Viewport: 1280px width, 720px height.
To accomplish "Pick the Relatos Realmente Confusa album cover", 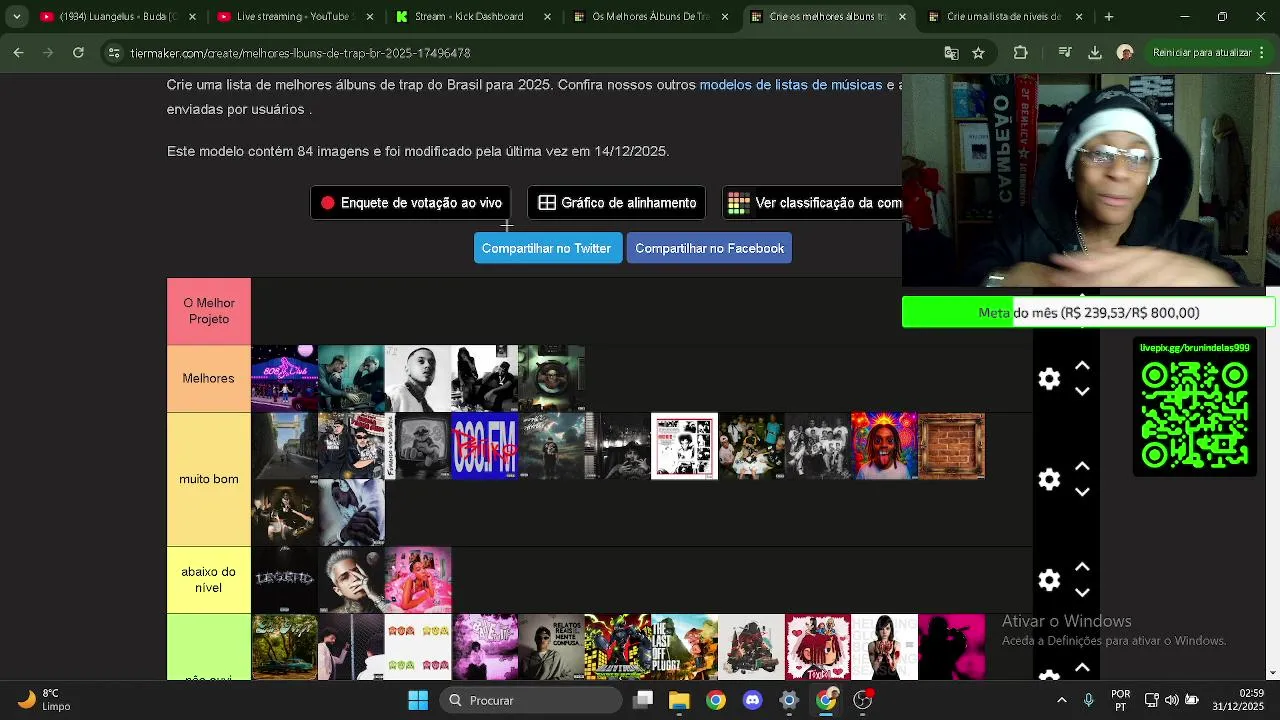I will 551,647.
